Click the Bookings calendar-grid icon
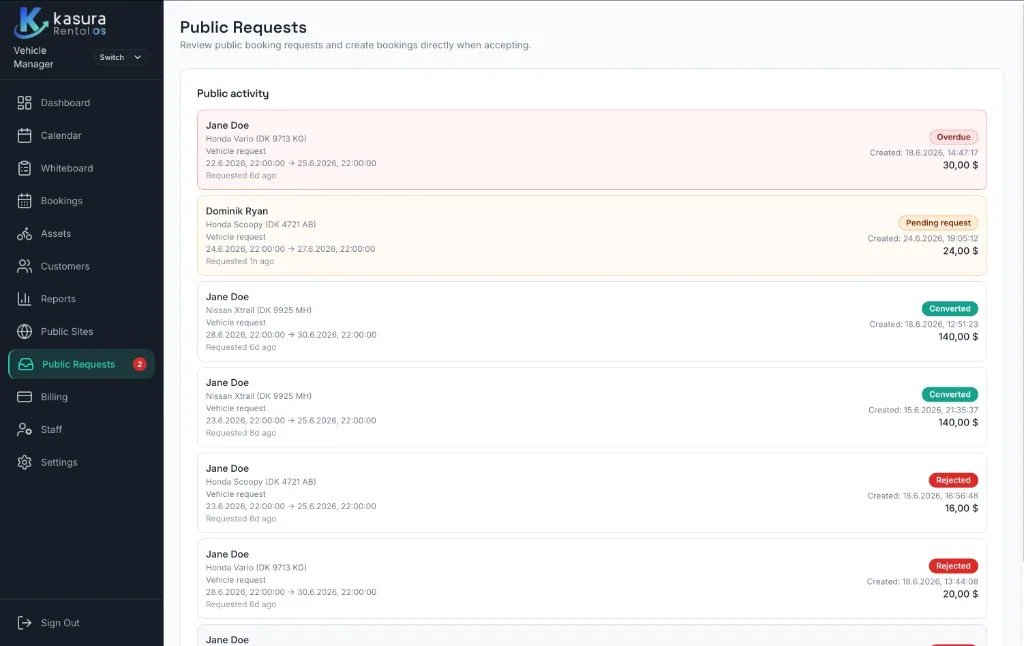Viewport: 1024px width, 646px height. click(24, 201)
